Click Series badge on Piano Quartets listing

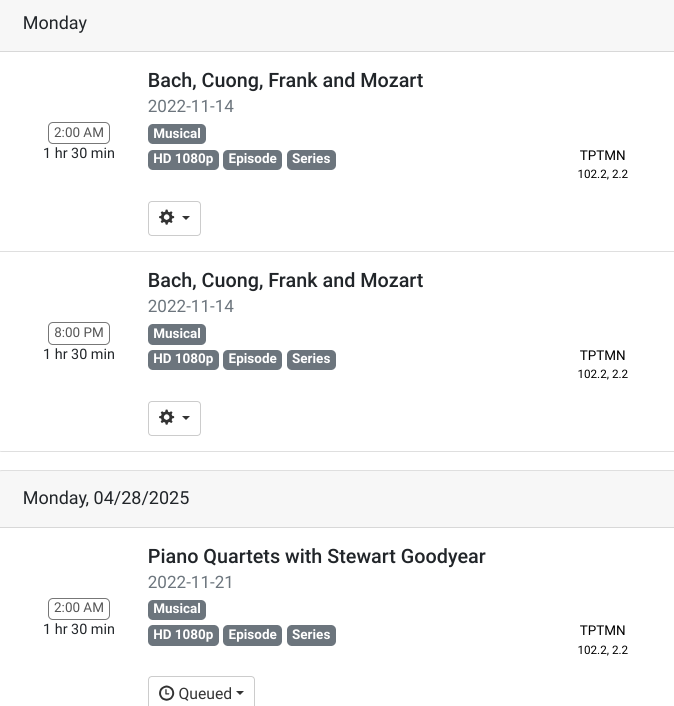point(311,634)
